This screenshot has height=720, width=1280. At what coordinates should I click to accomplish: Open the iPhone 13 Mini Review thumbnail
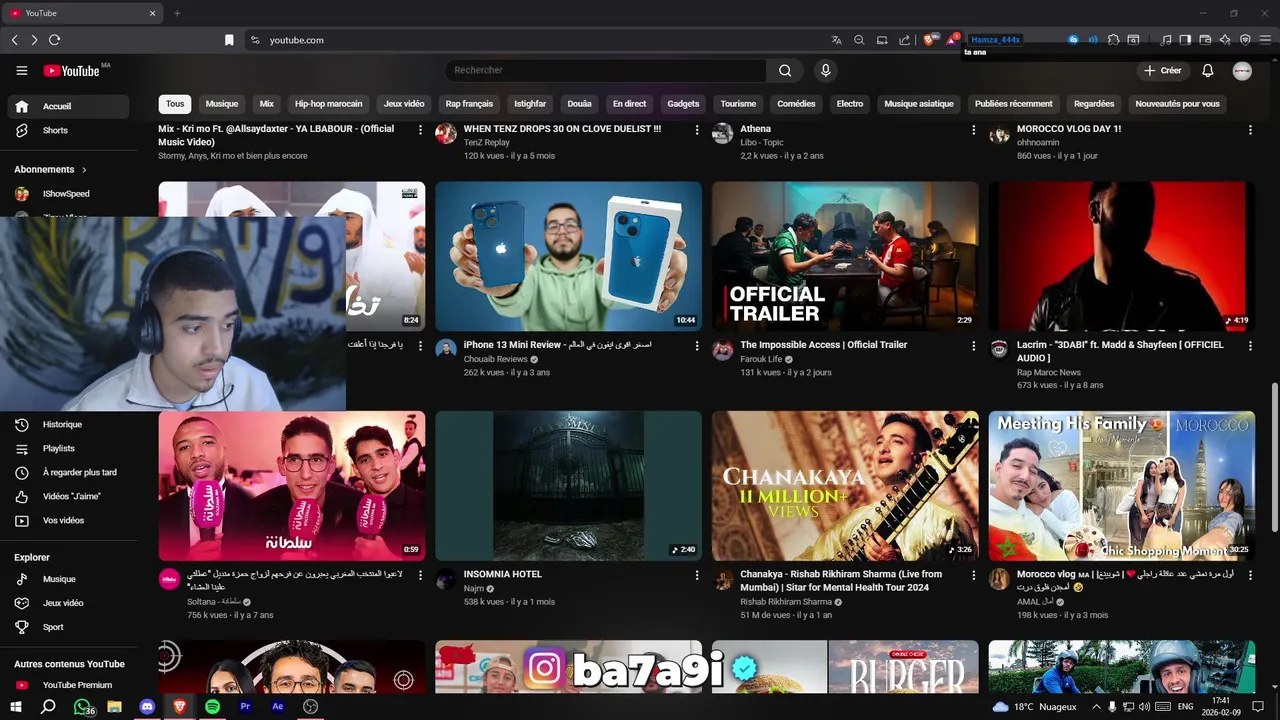(568, 256)
